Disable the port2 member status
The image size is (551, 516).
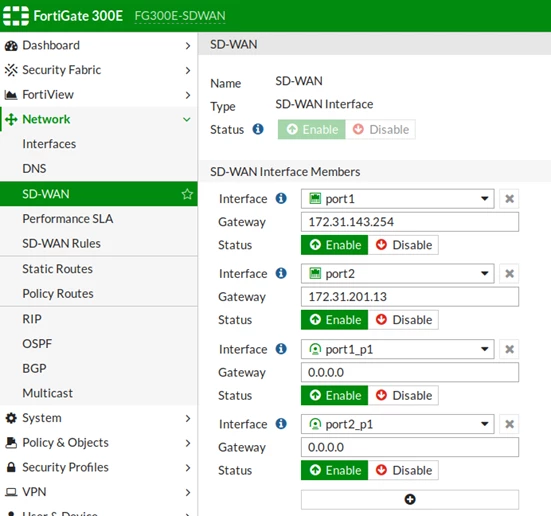point(403,320)
